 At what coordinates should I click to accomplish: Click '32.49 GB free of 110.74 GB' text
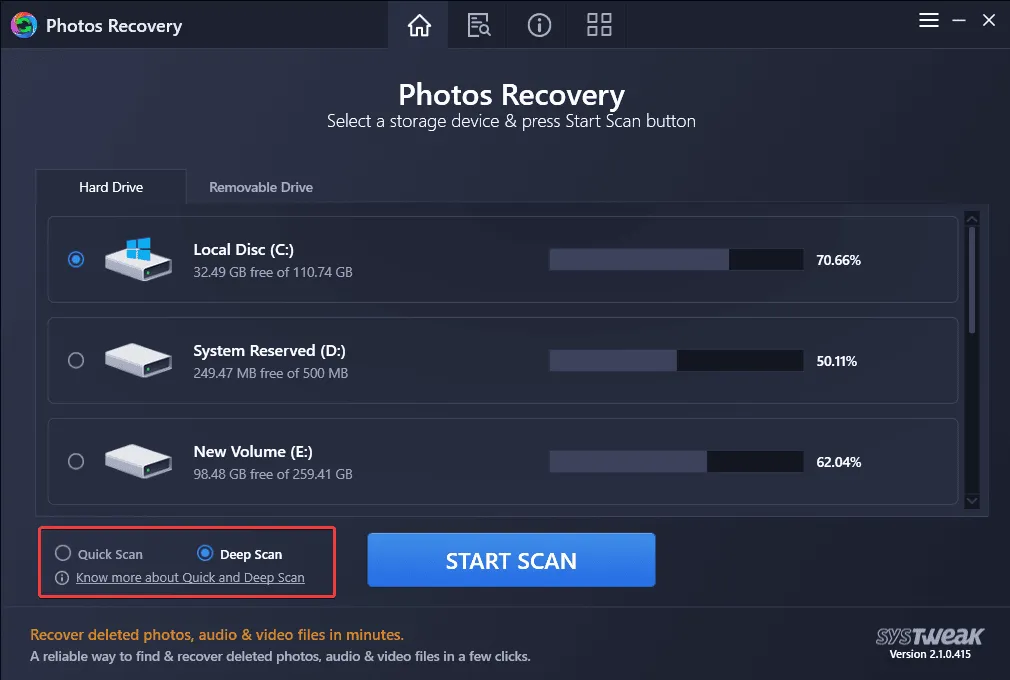[x=273, y=272]
